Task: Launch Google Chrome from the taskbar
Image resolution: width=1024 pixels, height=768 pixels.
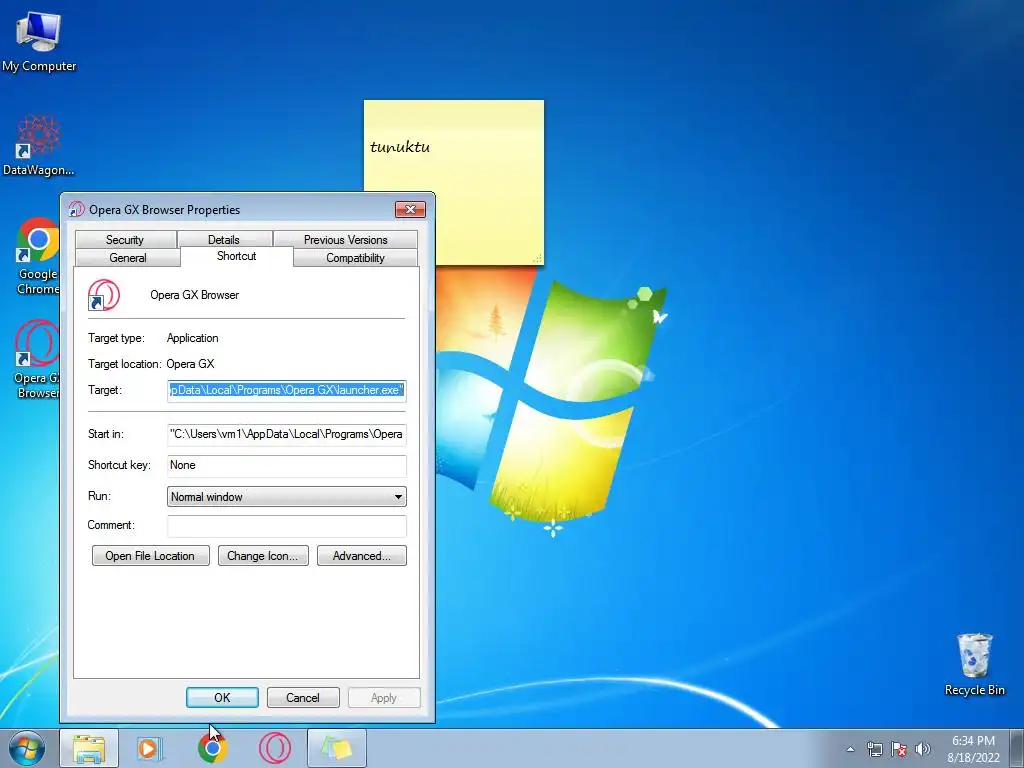Action: [x=213, y=748]
